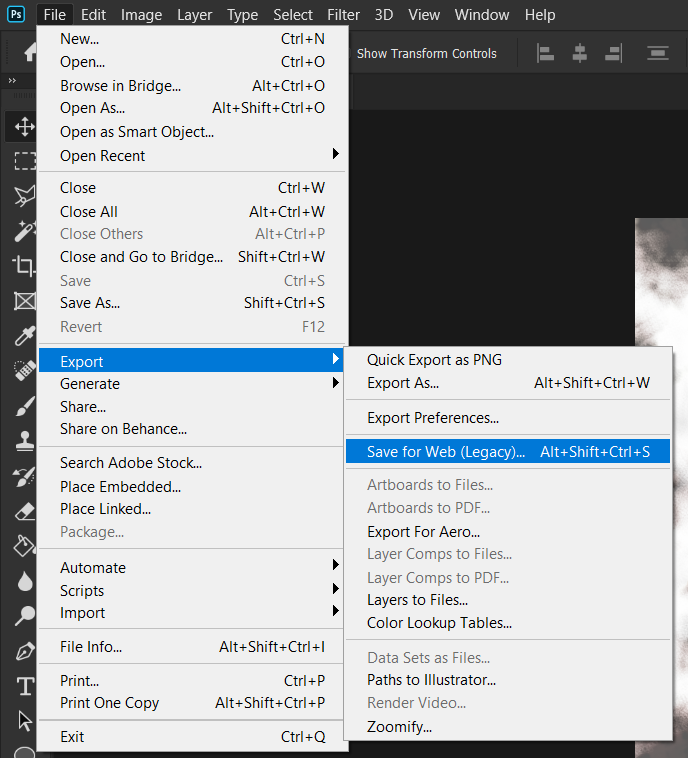Select the Frame tool

[25, 301]
